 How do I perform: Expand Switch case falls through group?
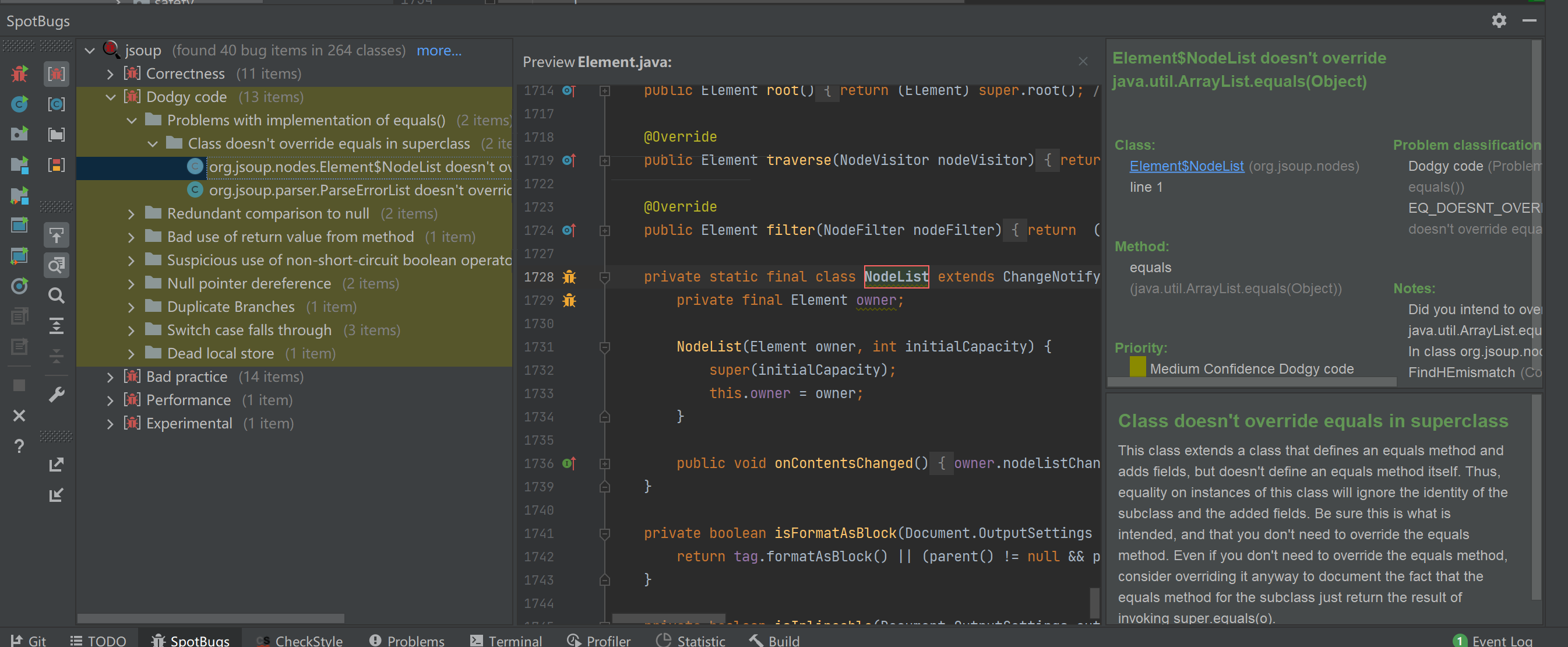(x=132, y=330)
